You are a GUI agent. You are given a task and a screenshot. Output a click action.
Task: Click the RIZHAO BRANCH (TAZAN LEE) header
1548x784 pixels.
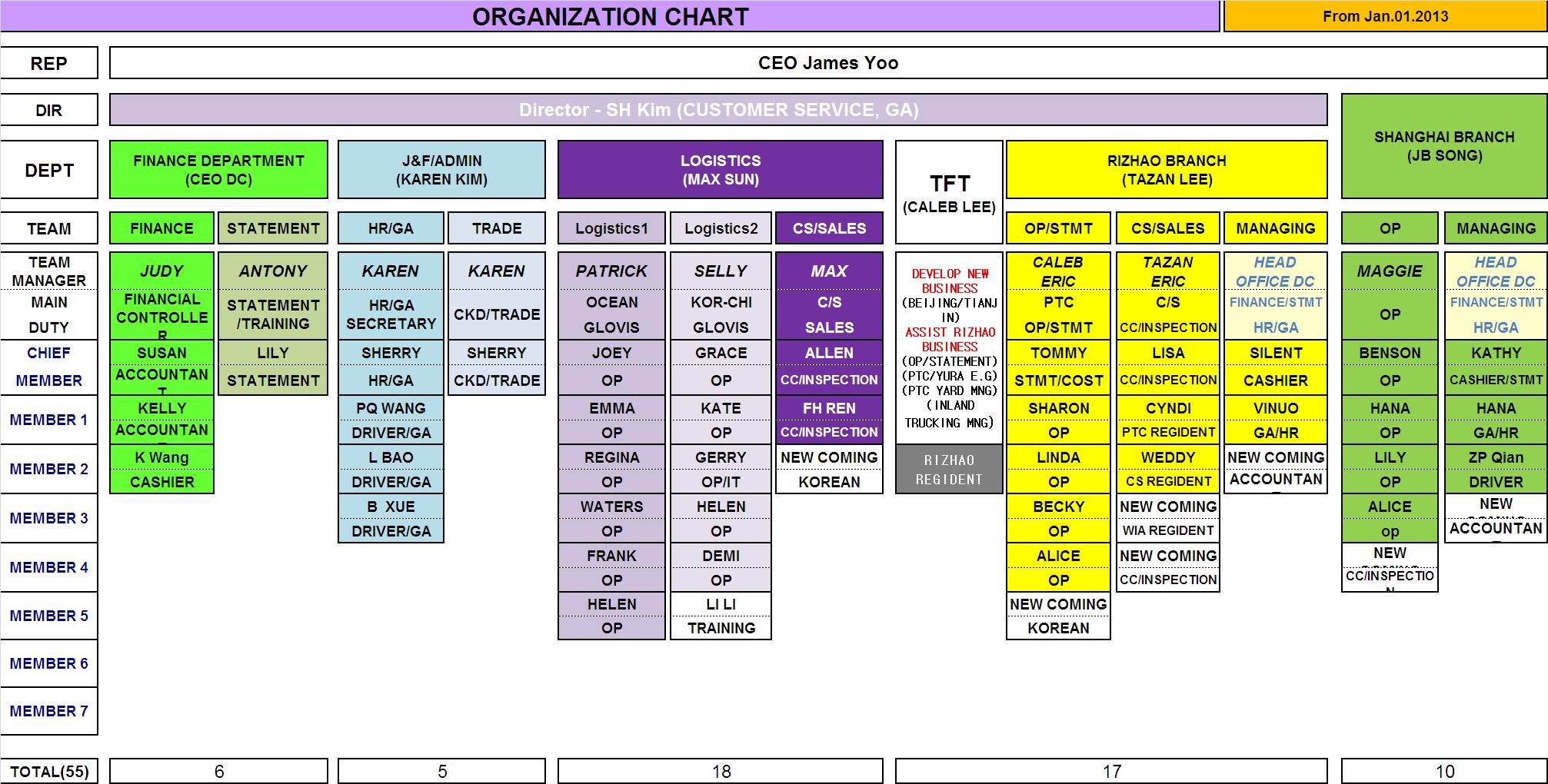click(1167, 170)
